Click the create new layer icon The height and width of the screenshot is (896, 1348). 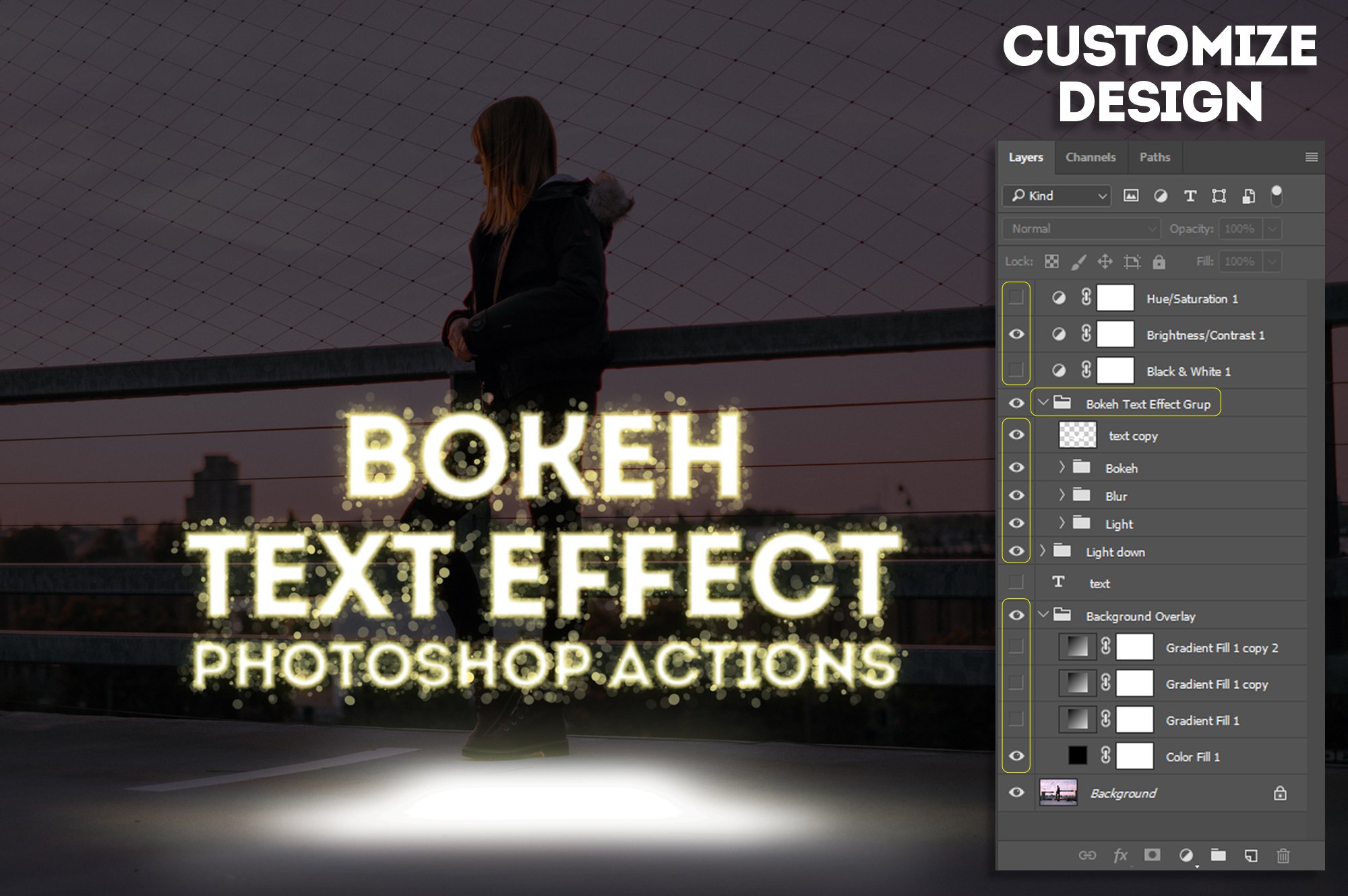pos(1251,856)
